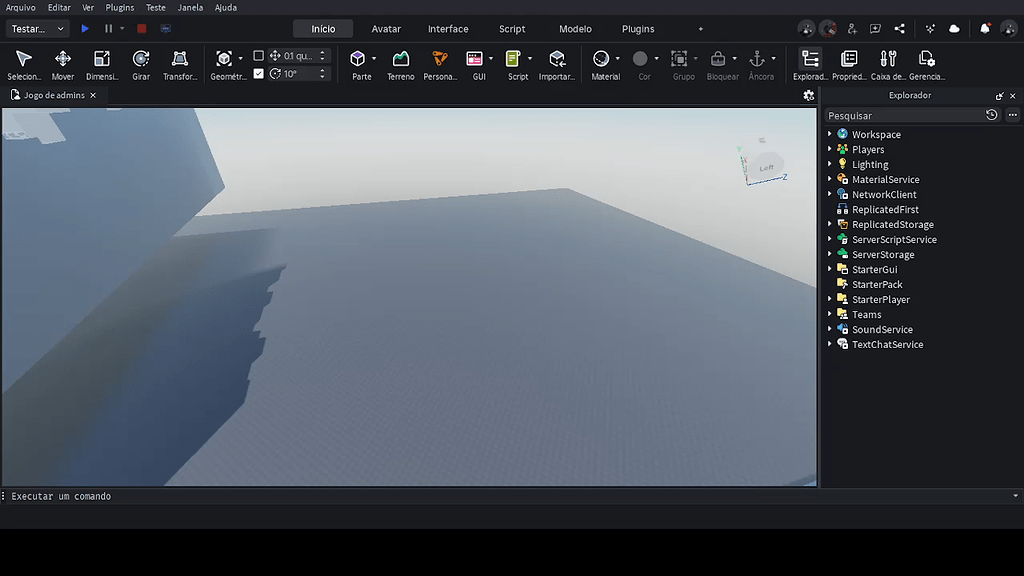Select the Selecionar tool
The width and height of the screenshot is (1024, 576).
(x=24, y=65)
